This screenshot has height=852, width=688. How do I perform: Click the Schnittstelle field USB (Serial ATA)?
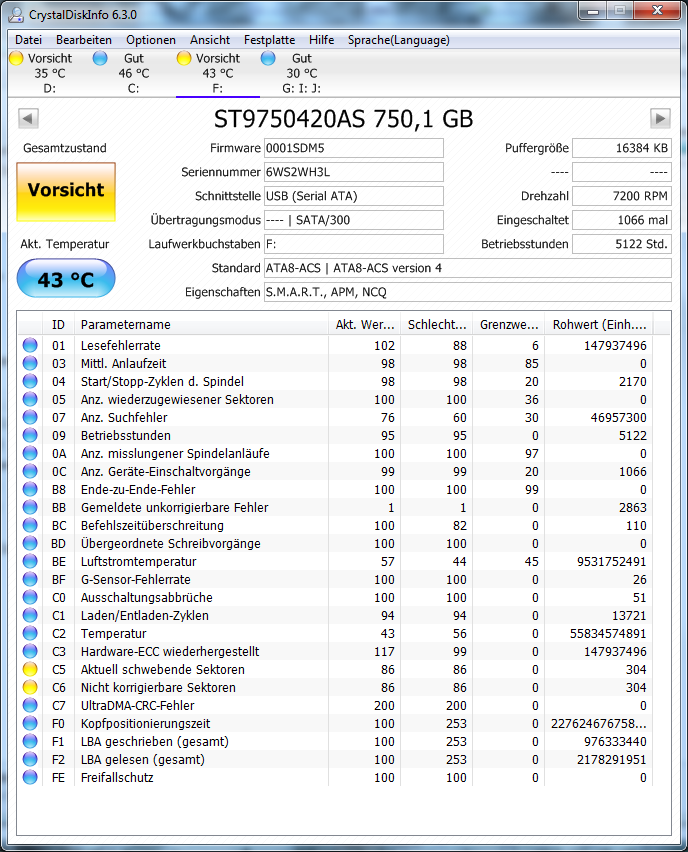click(x=354, y=196)
